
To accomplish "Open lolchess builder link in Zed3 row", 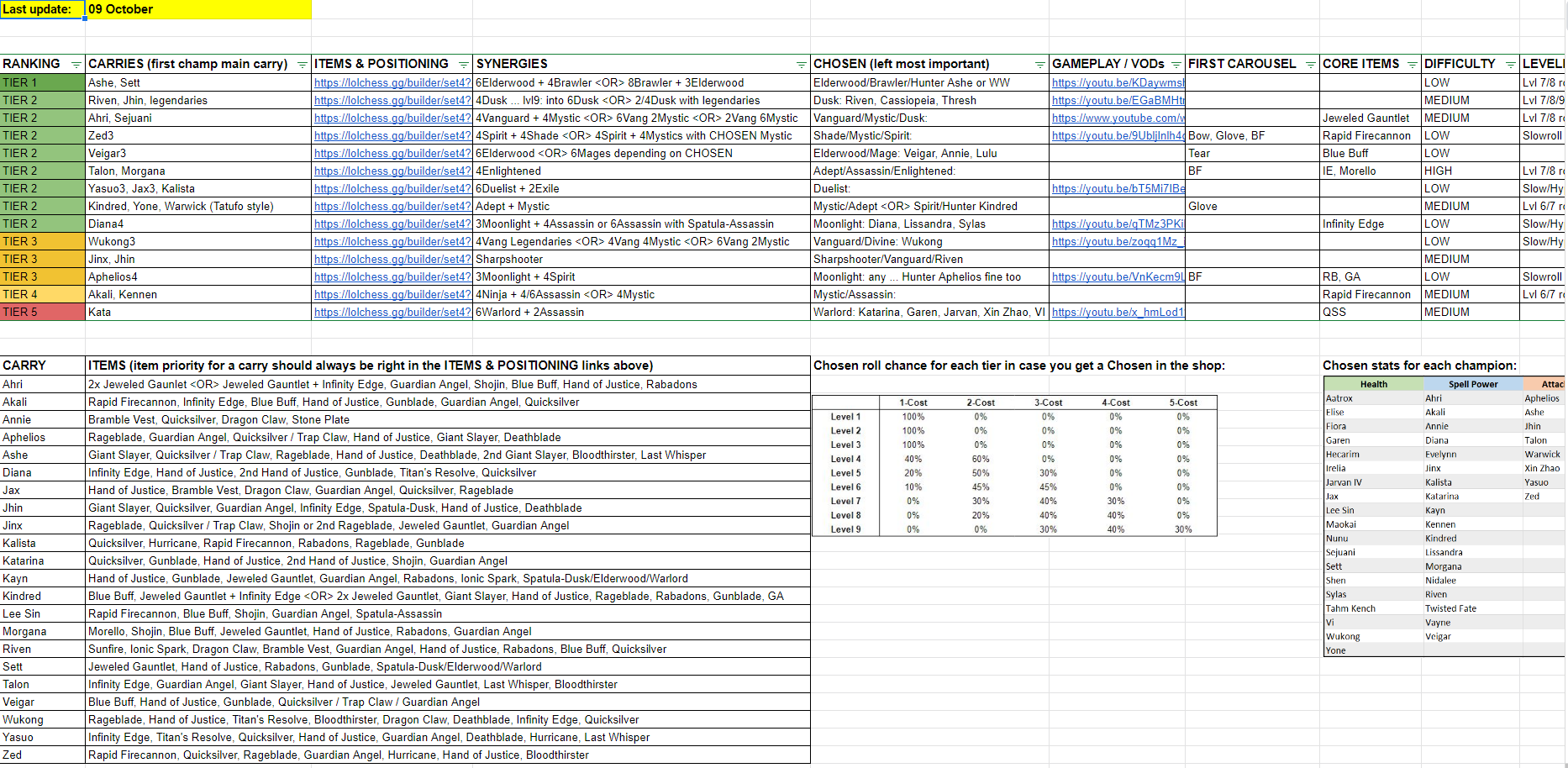I will 392,135.
